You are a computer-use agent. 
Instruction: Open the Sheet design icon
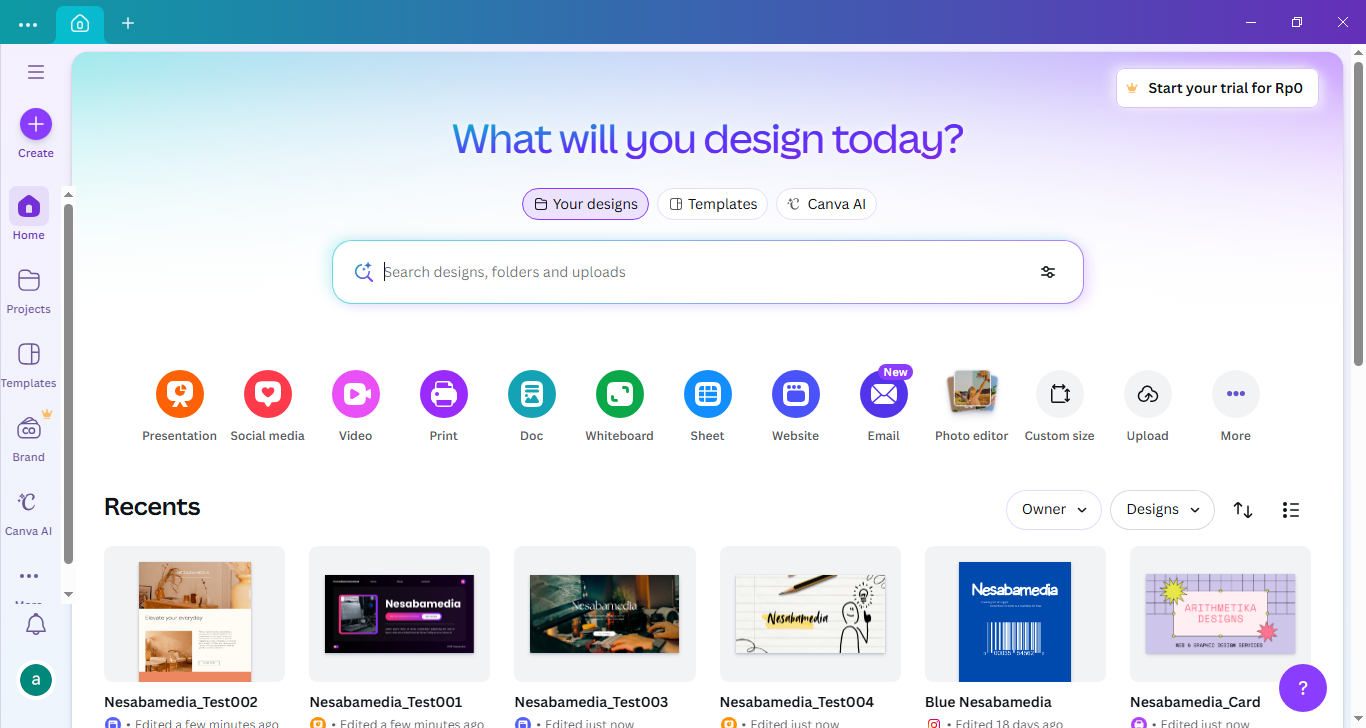pyautogui.click(x=708, y=394)
